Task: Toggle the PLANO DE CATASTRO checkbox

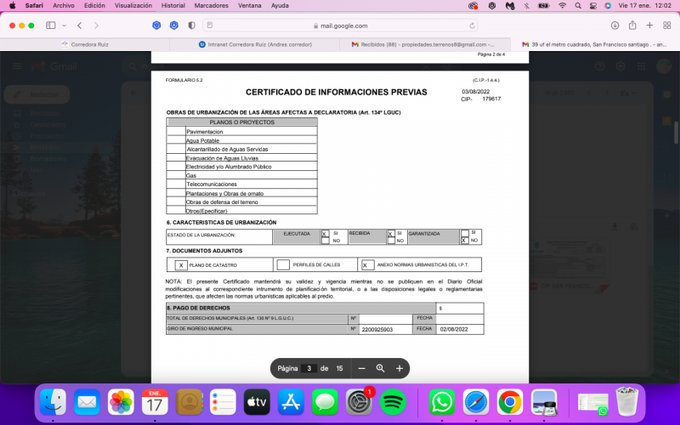Action: point(181,265)
